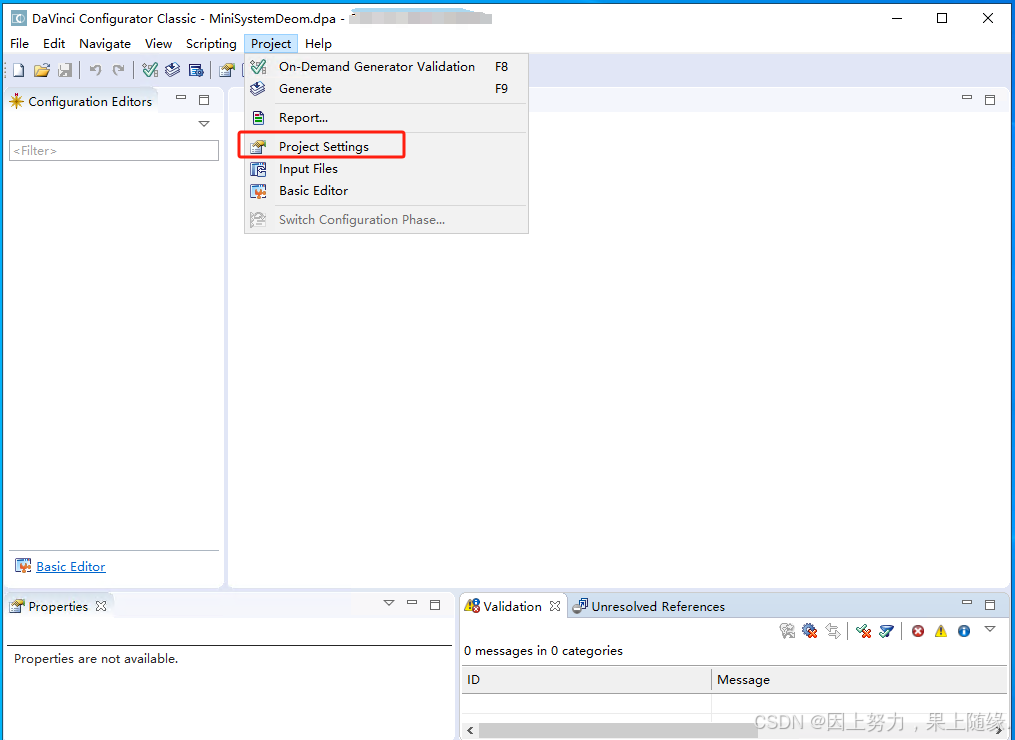This screenshot has width=1015, height=740.
Task: Click the scrollbar left arrow in Validation table
Action: [x=470, y=730]
